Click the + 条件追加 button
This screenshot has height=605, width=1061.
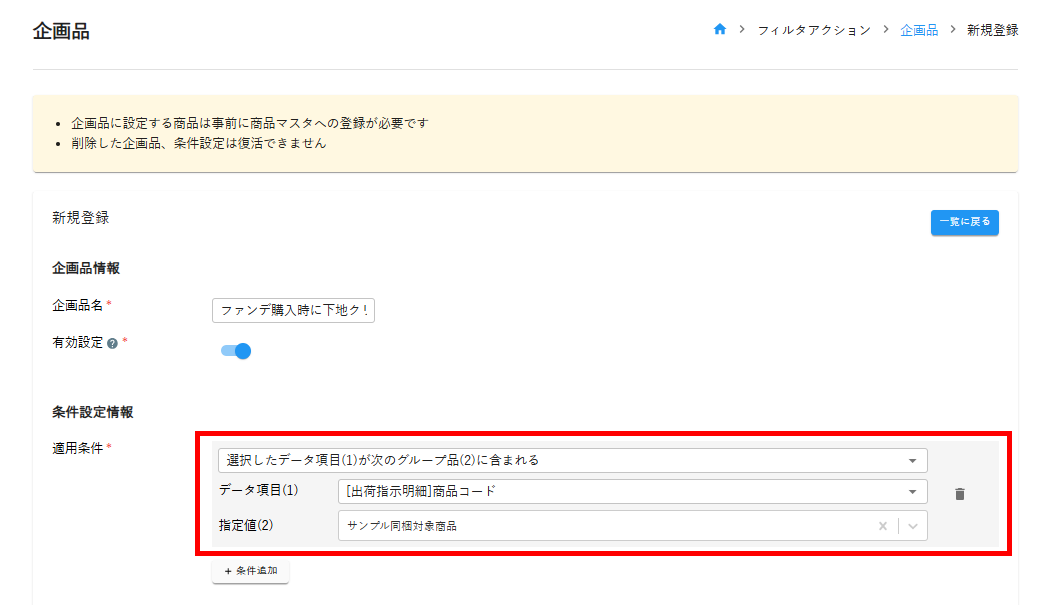250,571
